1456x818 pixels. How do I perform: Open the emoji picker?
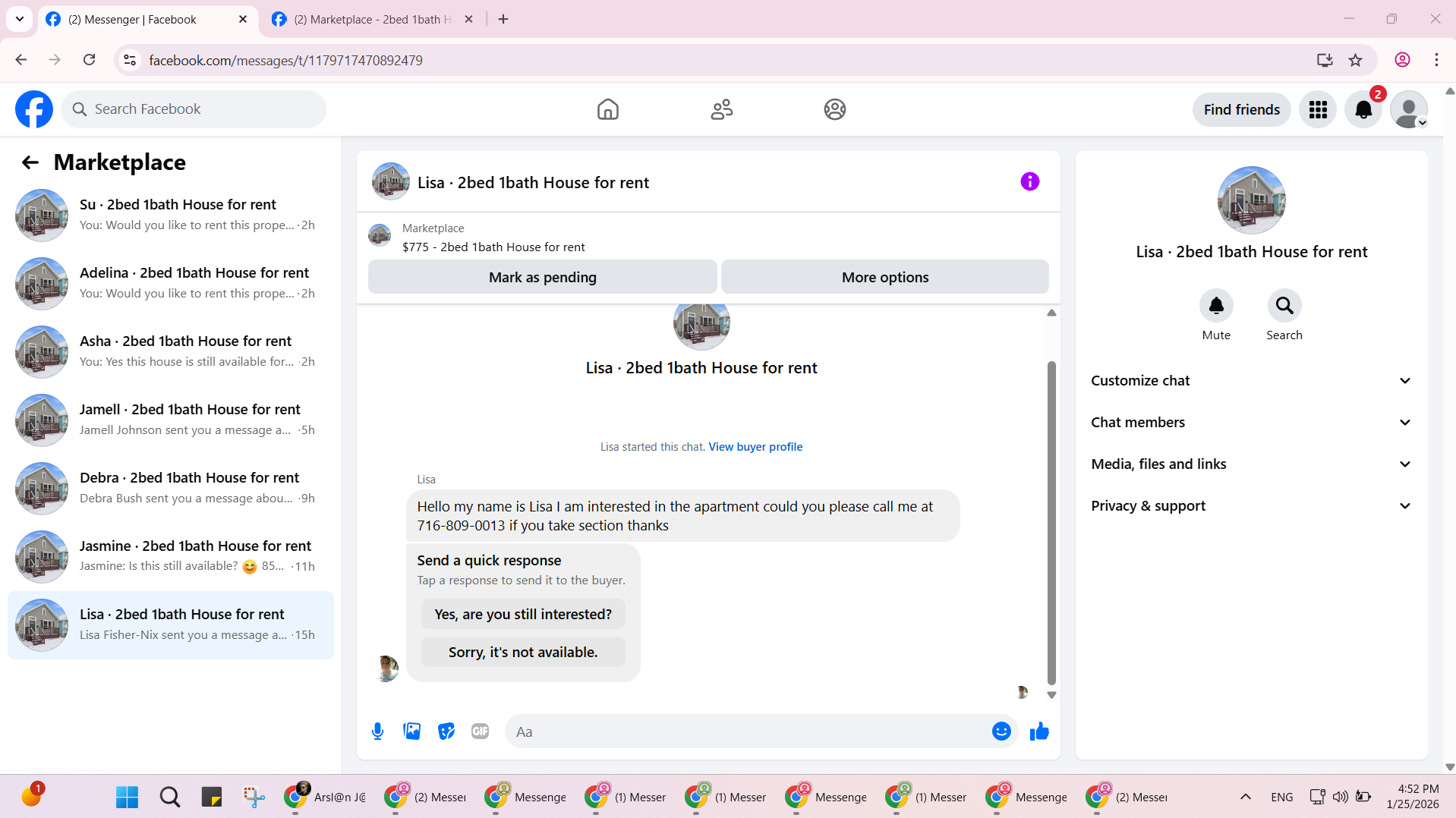click(1001, 731)
